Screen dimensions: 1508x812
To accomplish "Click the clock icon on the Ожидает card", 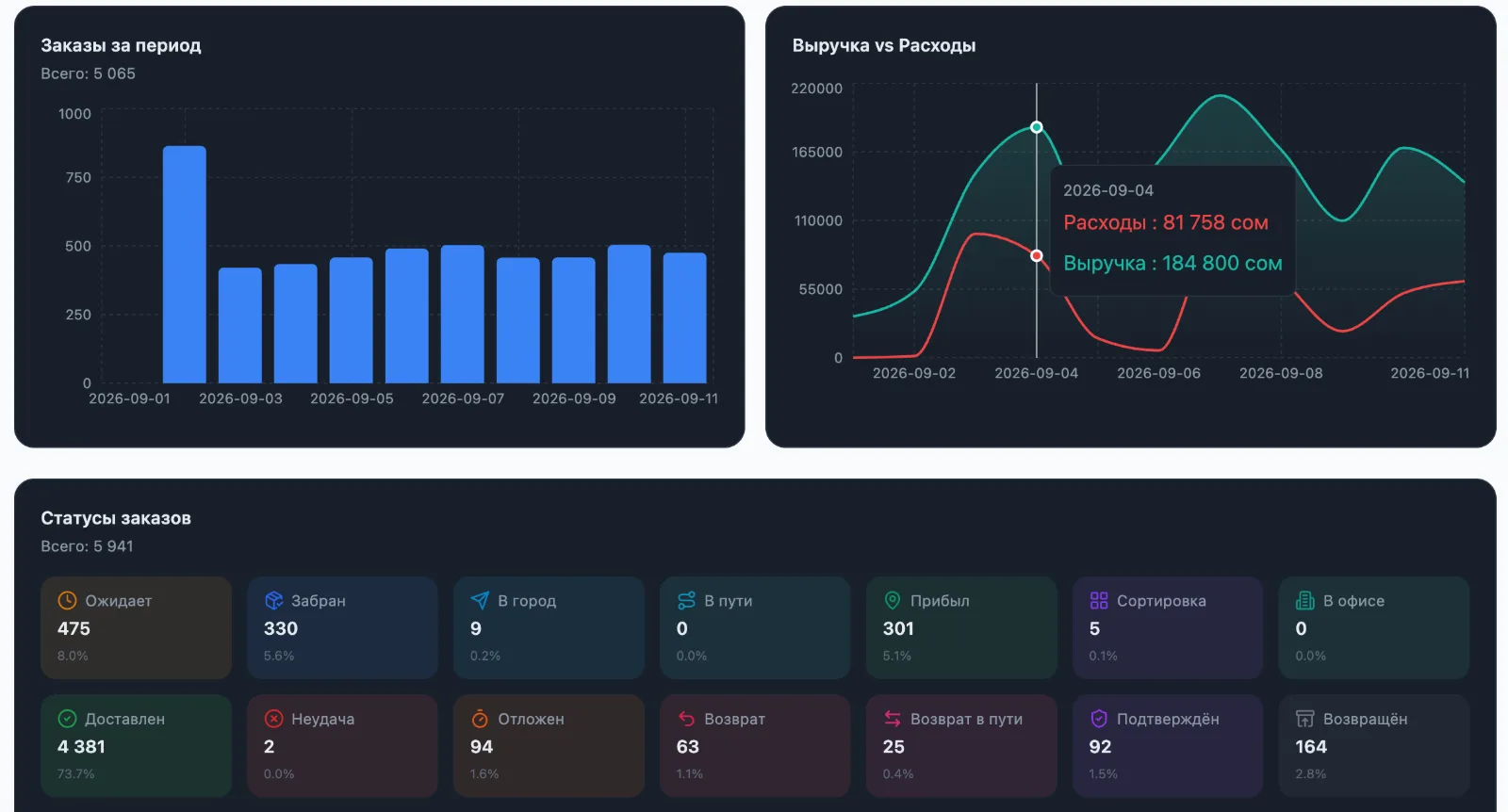I will (67, 601).
